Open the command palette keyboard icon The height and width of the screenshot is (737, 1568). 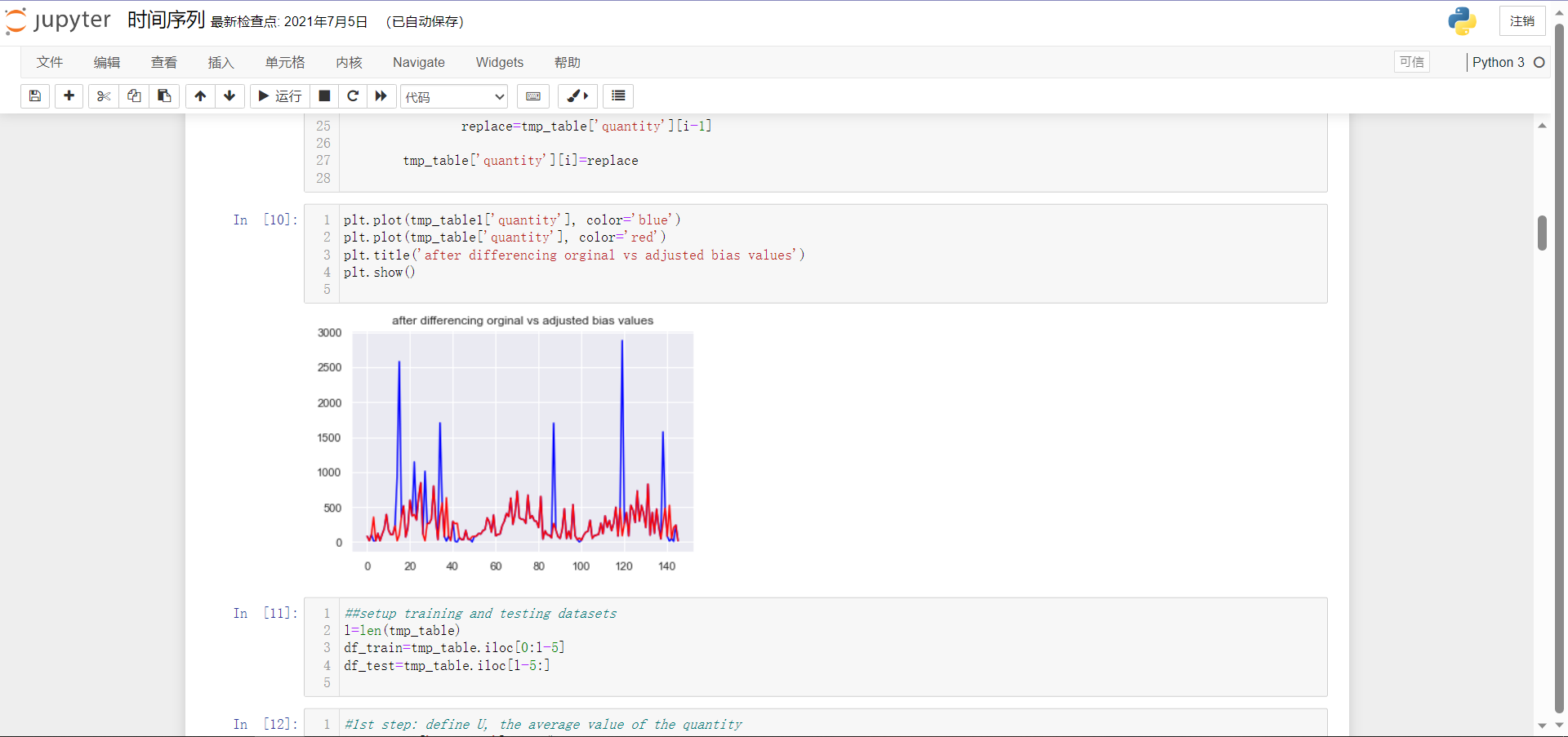click(x=533, y=96)
